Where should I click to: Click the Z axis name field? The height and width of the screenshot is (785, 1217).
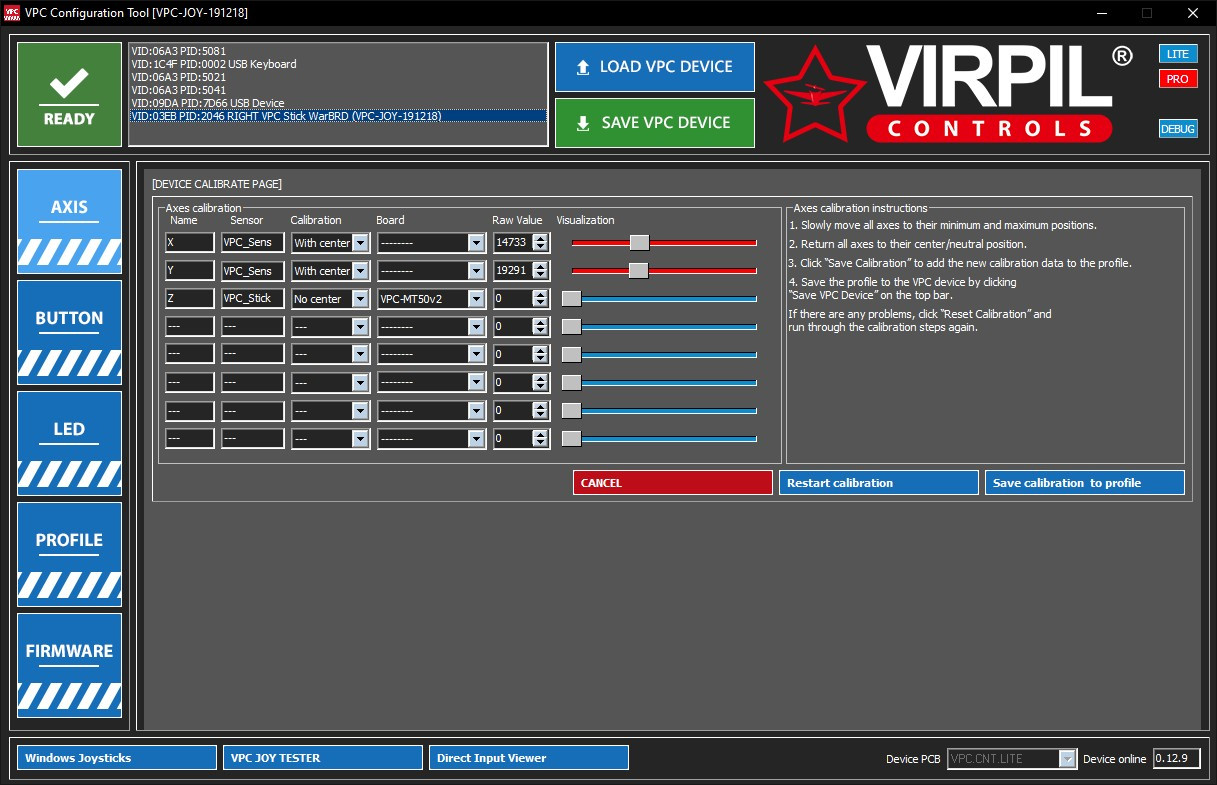(190, 298)
